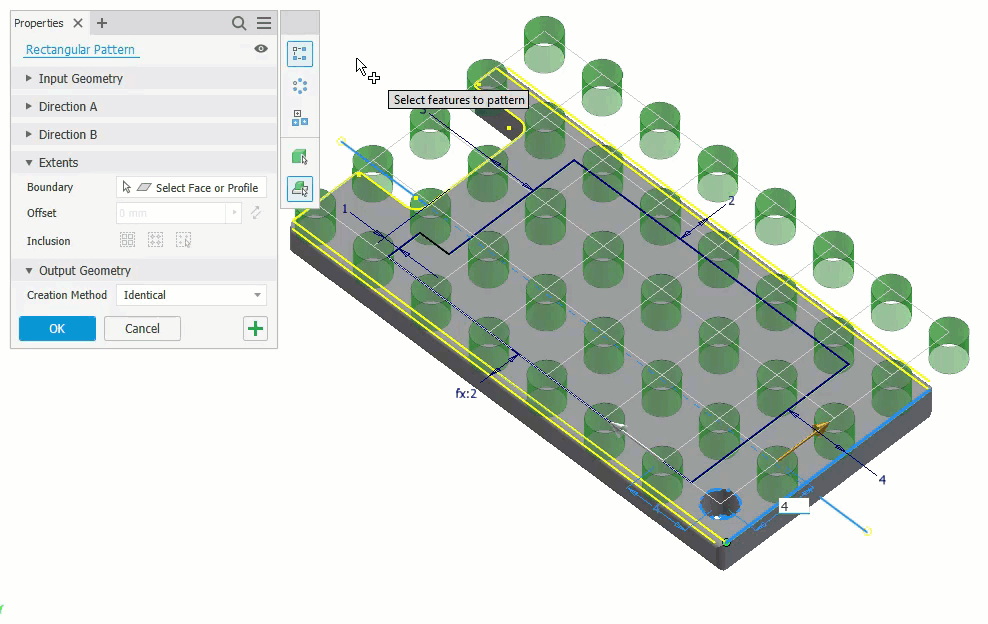Select the Circular Pattern type icon
The height and width of the screenshot is (624, 988).
pos(300,86)
